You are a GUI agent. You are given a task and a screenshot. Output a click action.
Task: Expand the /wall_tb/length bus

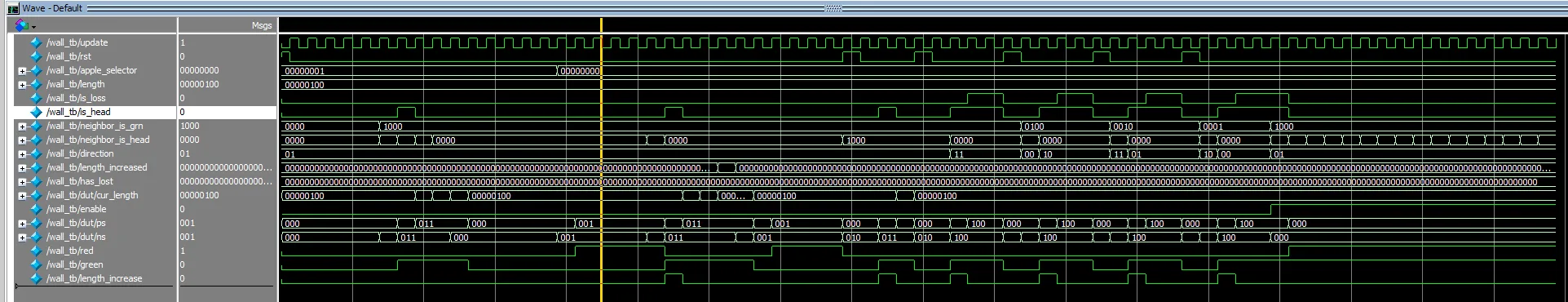(x=23, y=85)
